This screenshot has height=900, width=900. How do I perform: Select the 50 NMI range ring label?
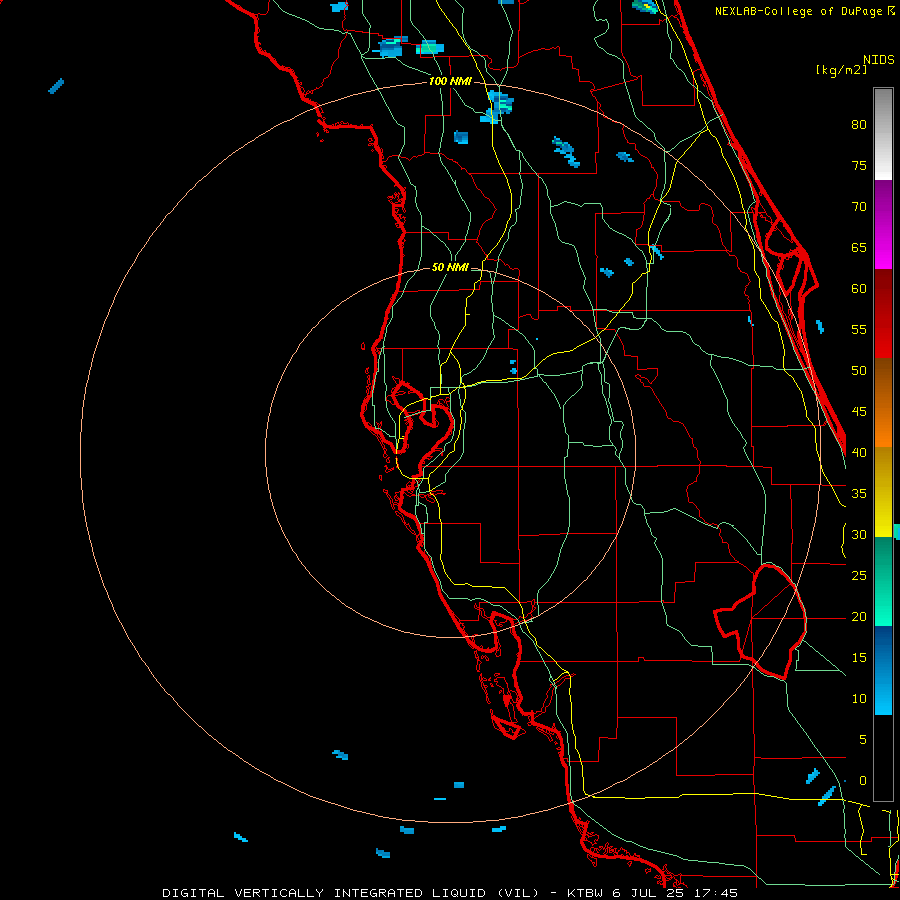(x=450, y=267)
